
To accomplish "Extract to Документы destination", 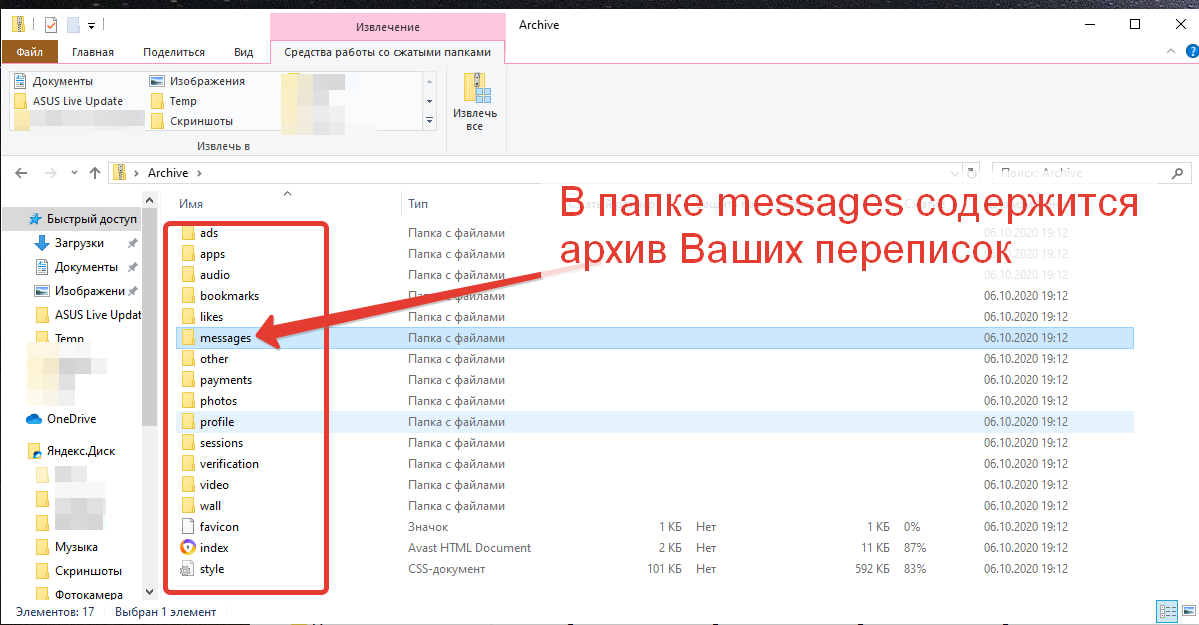I will 54,81.
